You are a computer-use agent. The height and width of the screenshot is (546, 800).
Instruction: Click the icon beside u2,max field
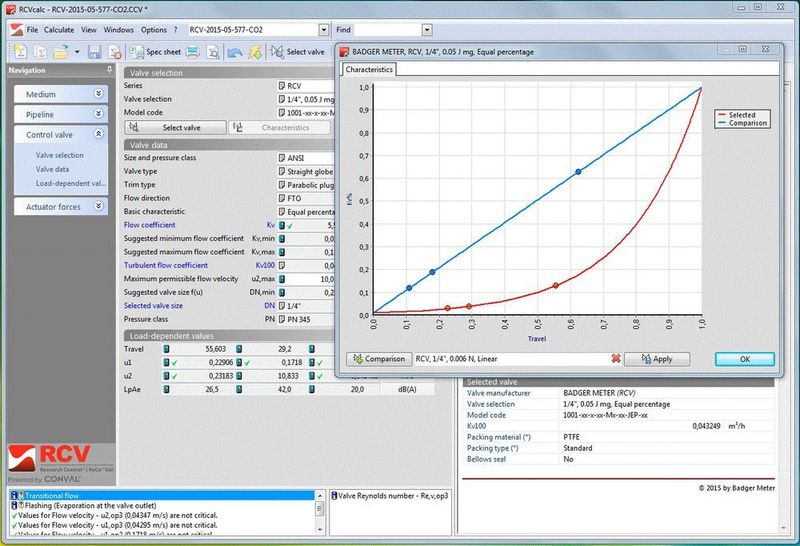[282, 279]
